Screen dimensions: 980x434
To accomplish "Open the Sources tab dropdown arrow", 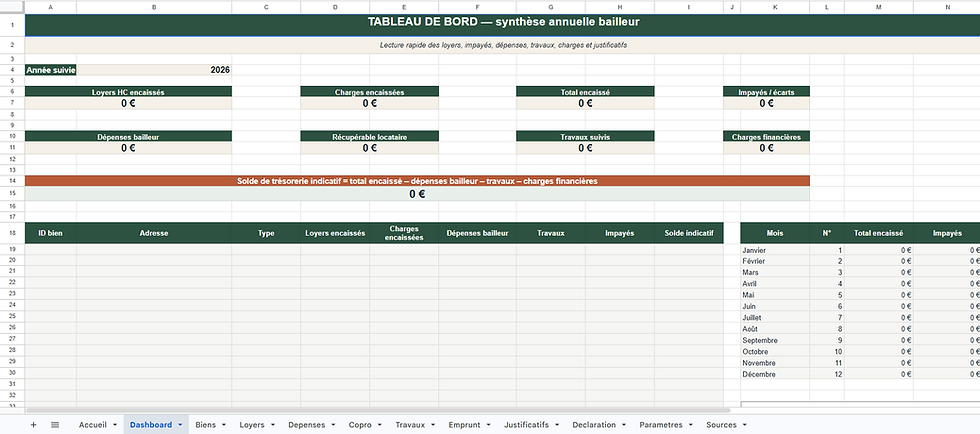I will pyautogui.click(x=744, y=425).
